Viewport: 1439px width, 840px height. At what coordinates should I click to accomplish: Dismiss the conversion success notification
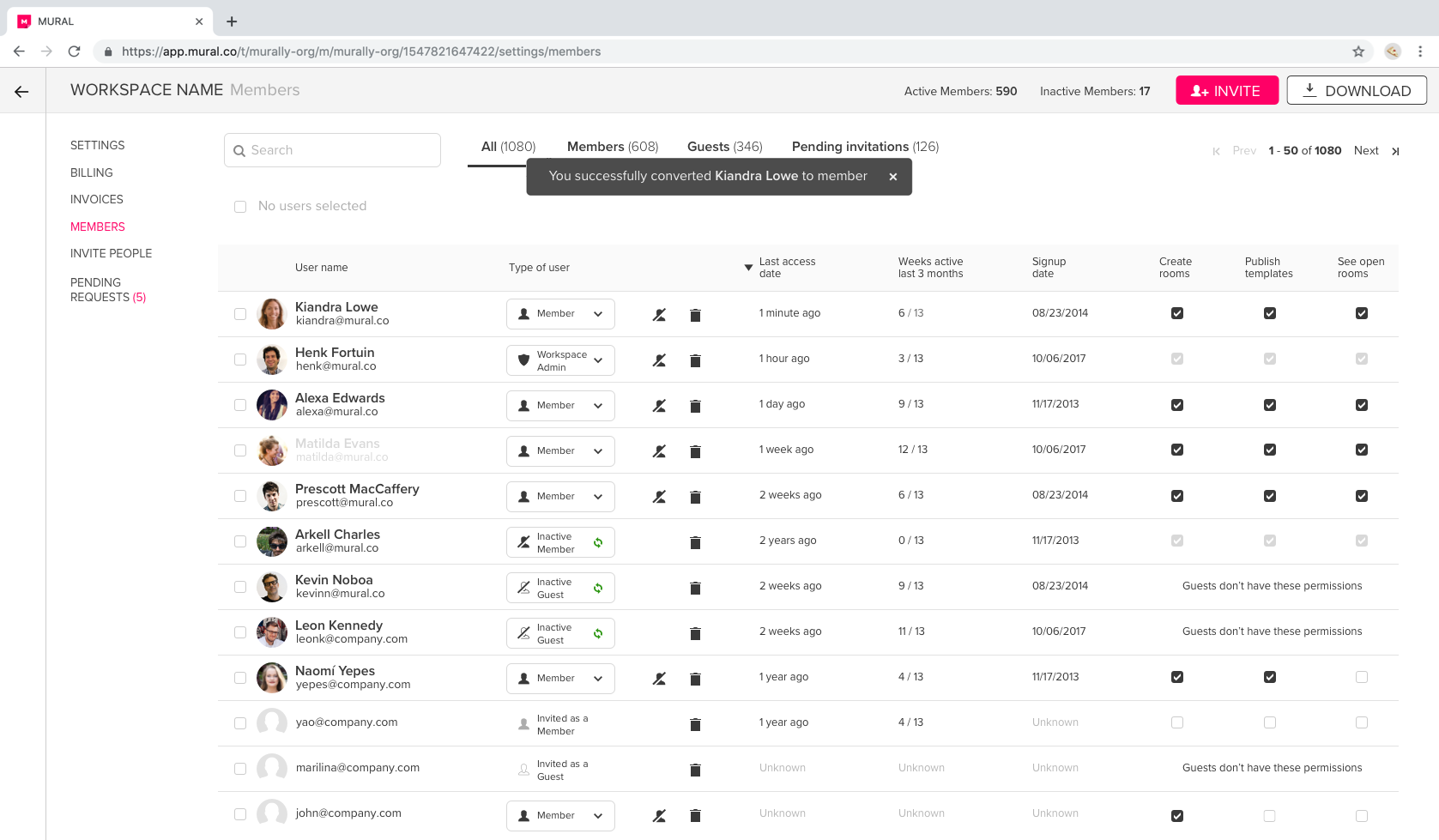[x=893, y=177]
